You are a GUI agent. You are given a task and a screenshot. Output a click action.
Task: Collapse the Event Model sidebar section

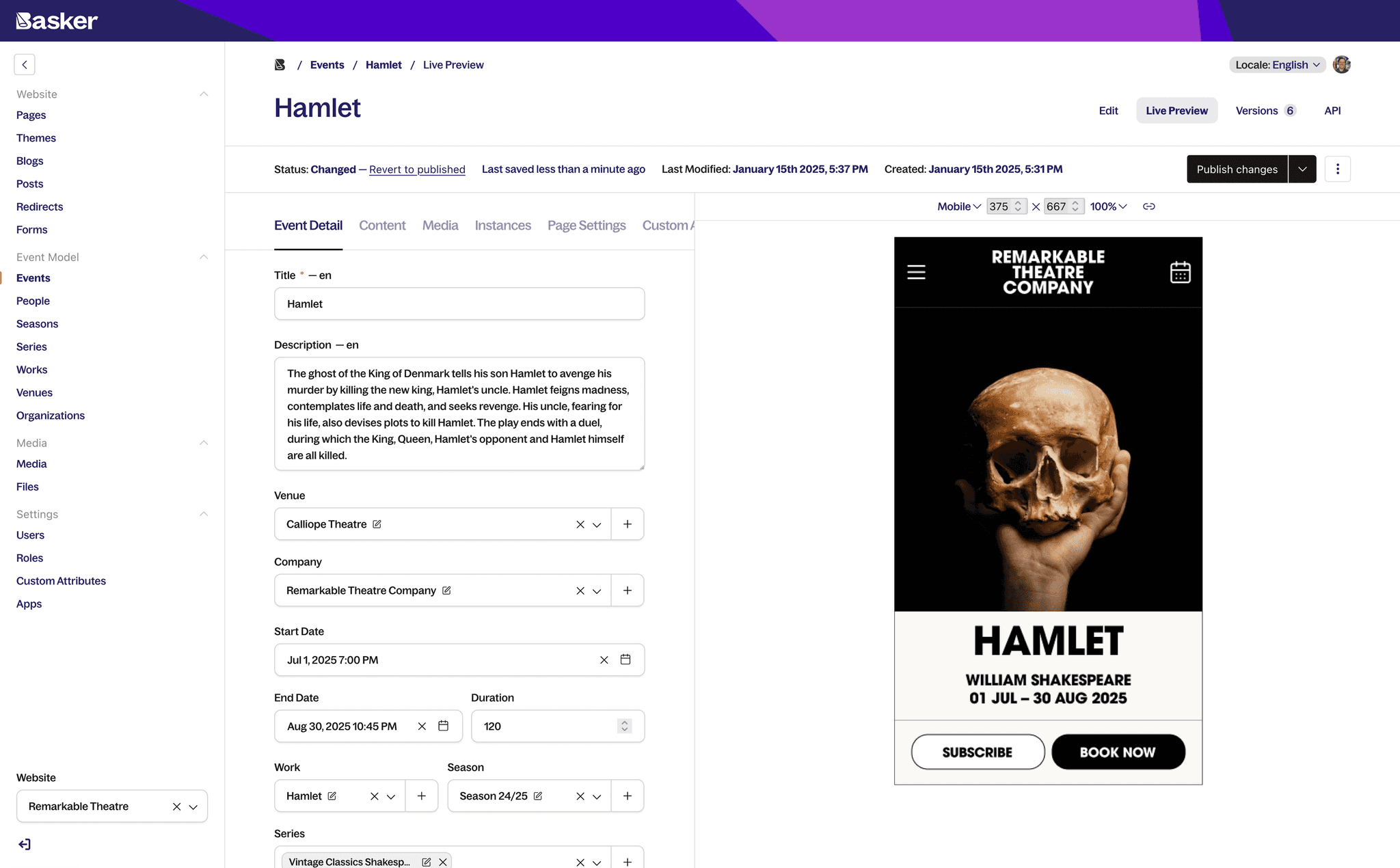(204, 257)
